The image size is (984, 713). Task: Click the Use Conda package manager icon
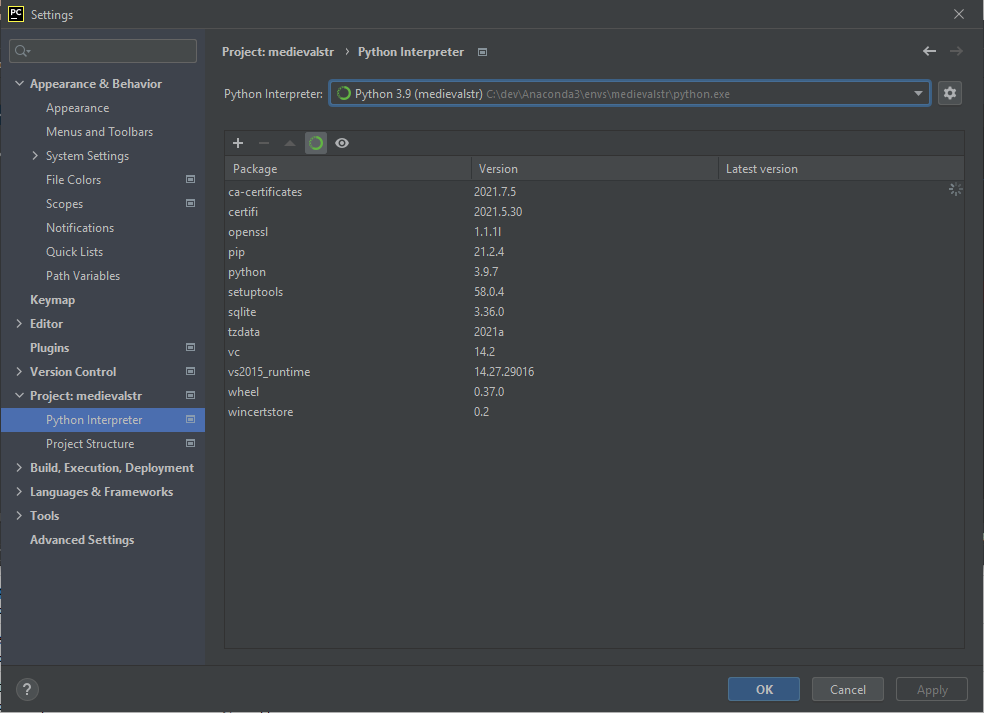tap(316, 143)
